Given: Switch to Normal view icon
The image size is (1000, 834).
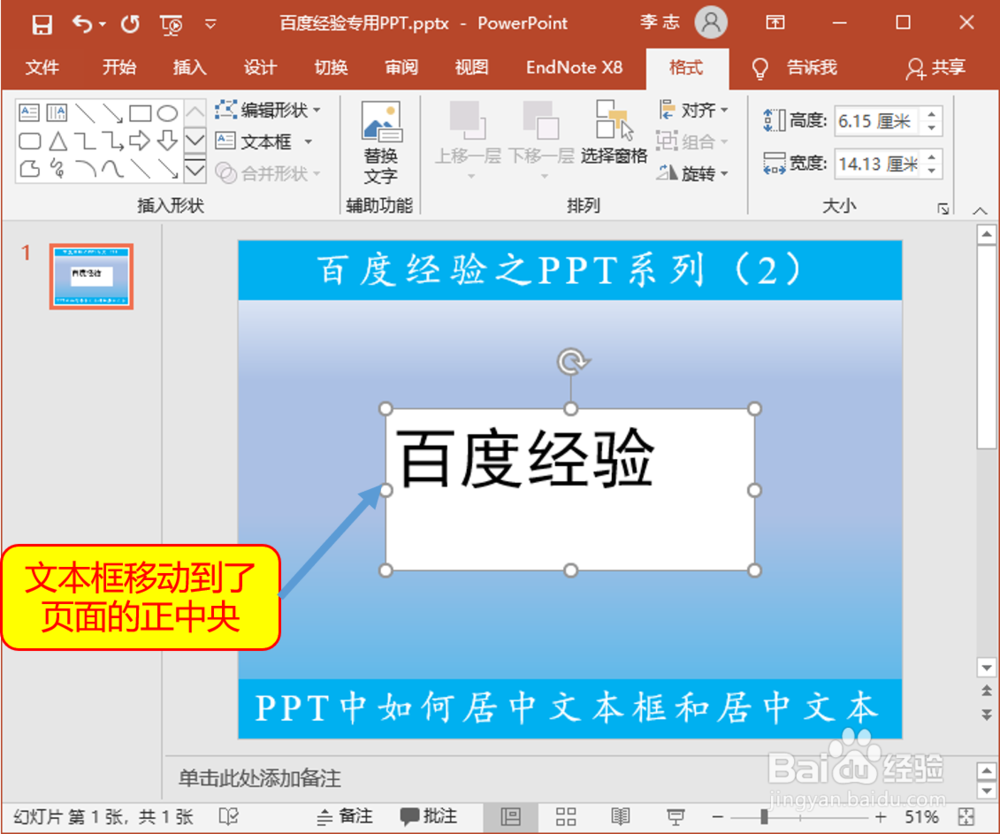Looking at the screenshot, I should pyautogui.click(x=511, y=817).
